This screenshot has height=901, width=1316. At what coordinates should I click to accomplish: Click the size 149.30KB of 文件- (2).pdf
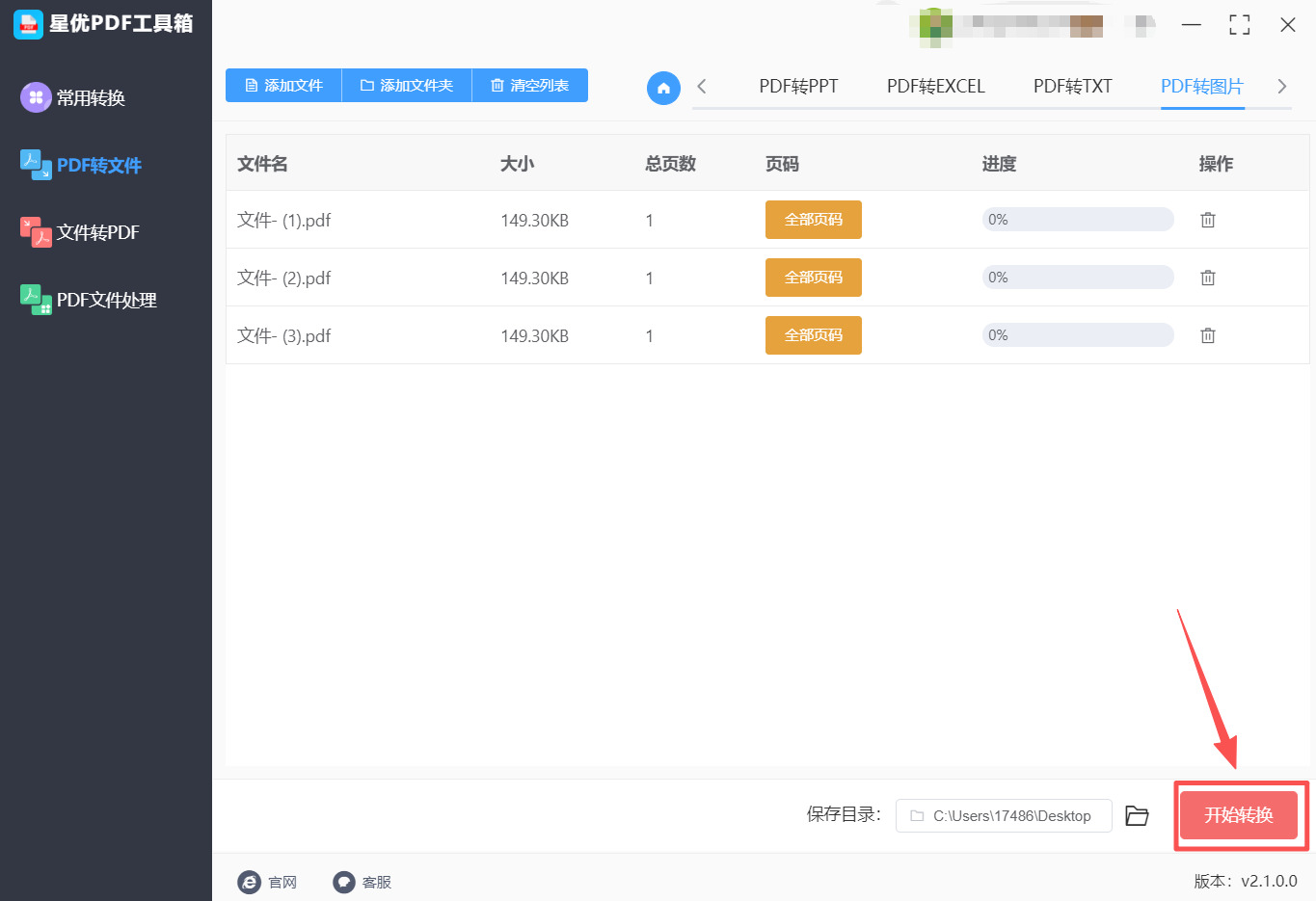(x=534, y=278)
